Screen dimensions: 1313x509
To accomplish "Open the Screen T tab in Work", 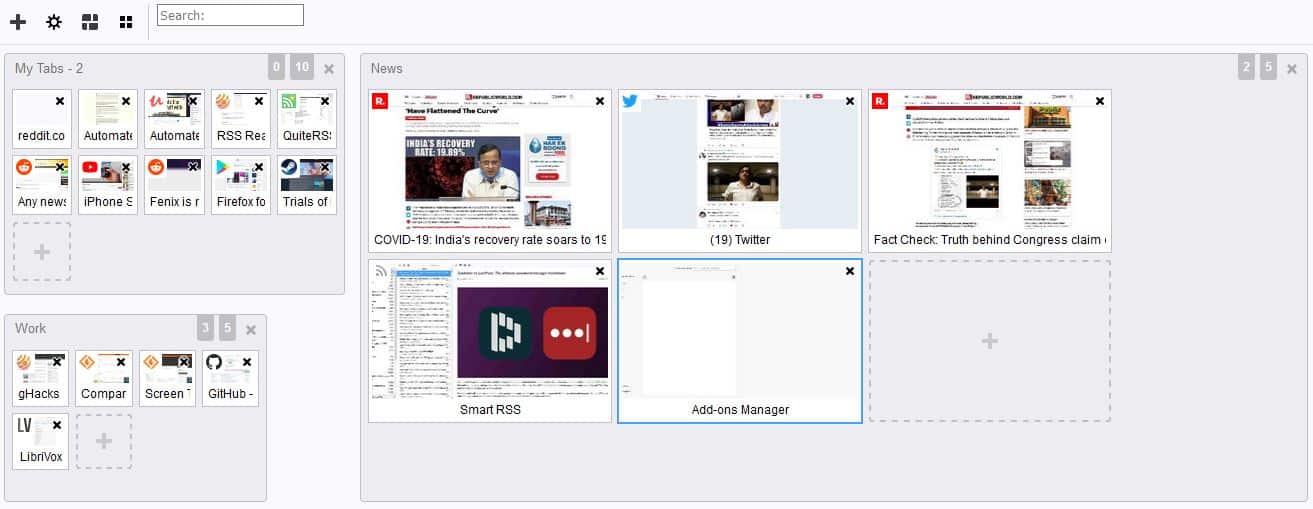I will tap(167, 378).
